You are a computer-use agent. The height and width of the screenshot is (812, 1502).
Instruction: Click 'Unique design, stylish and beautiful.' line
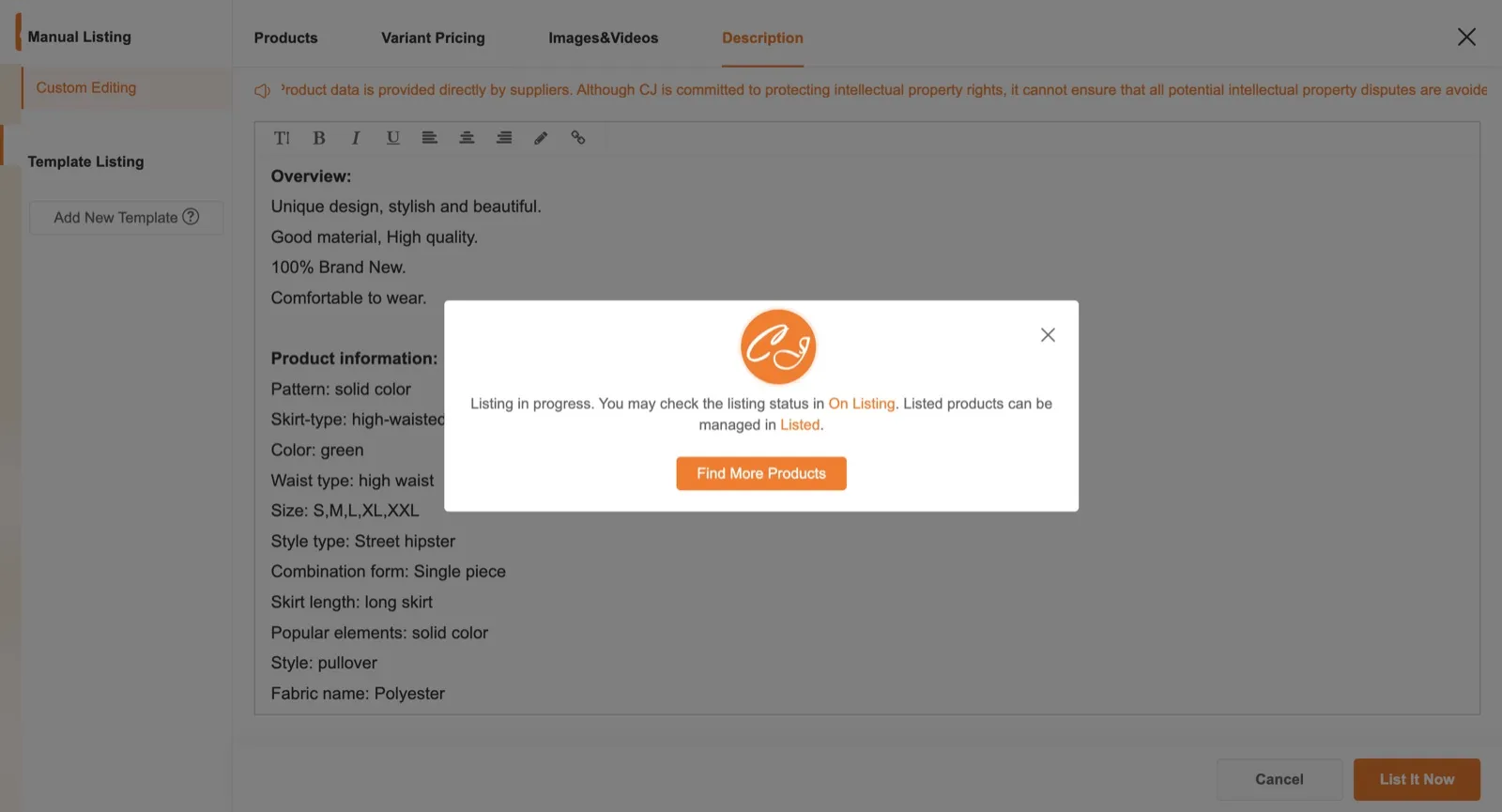pos(406,207)
